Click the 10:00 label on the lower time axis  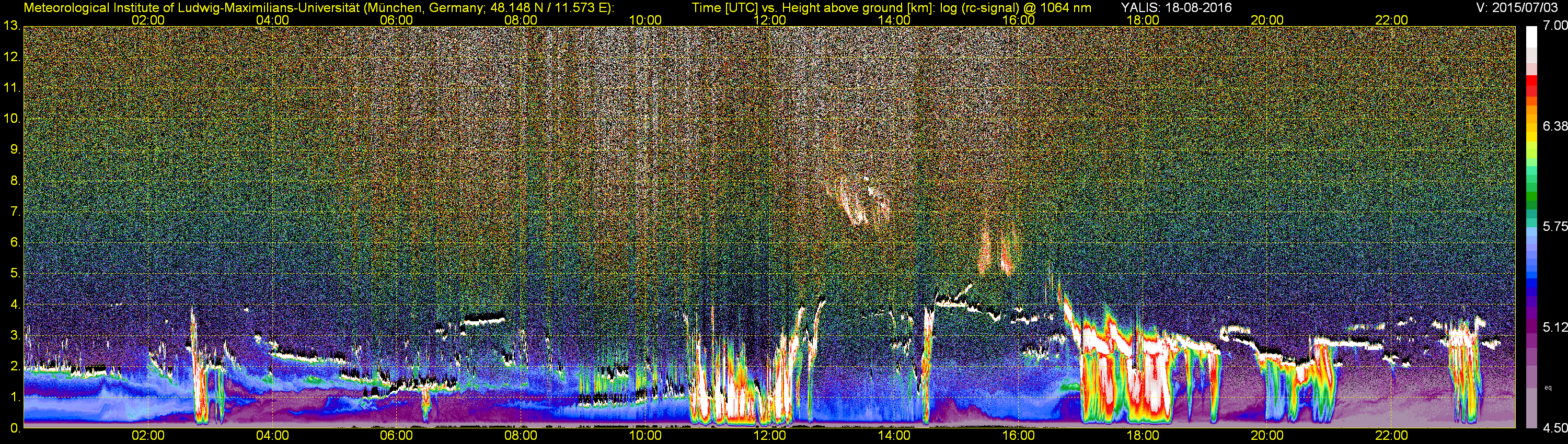tap(645, 436)
